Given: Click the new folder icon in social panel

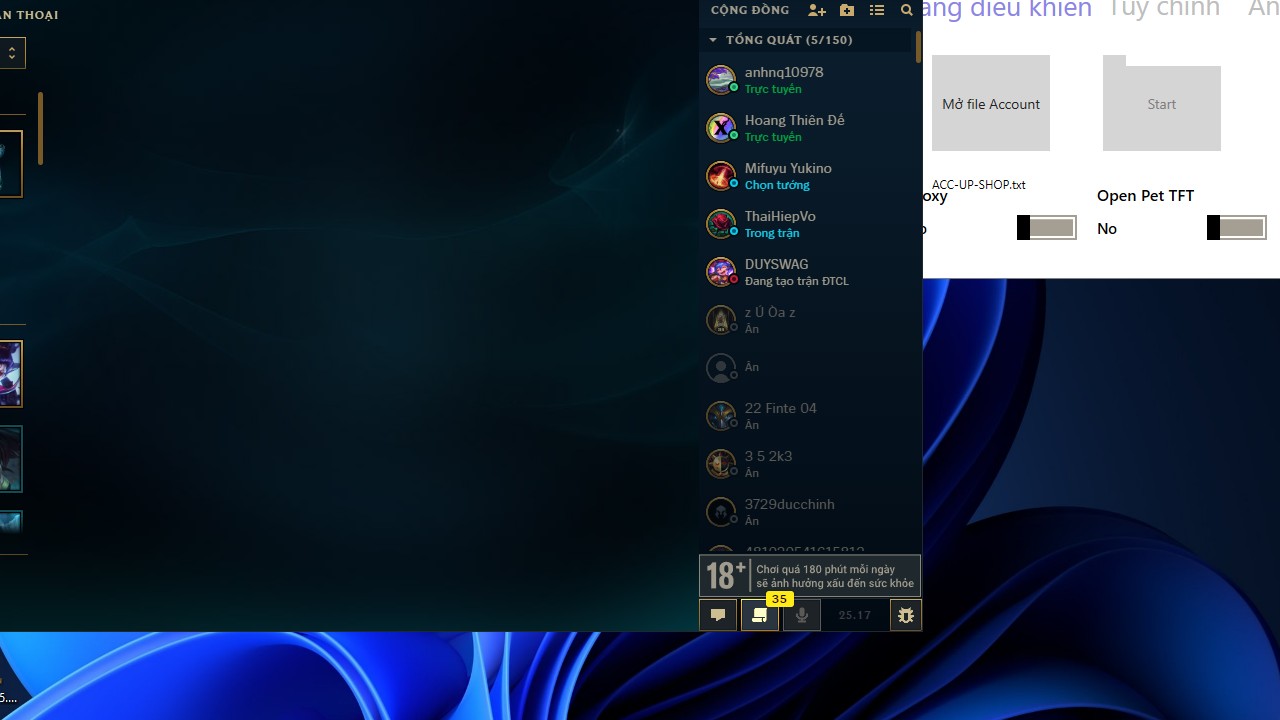Looking at the screenshot, I should click(x=847, y=10).
